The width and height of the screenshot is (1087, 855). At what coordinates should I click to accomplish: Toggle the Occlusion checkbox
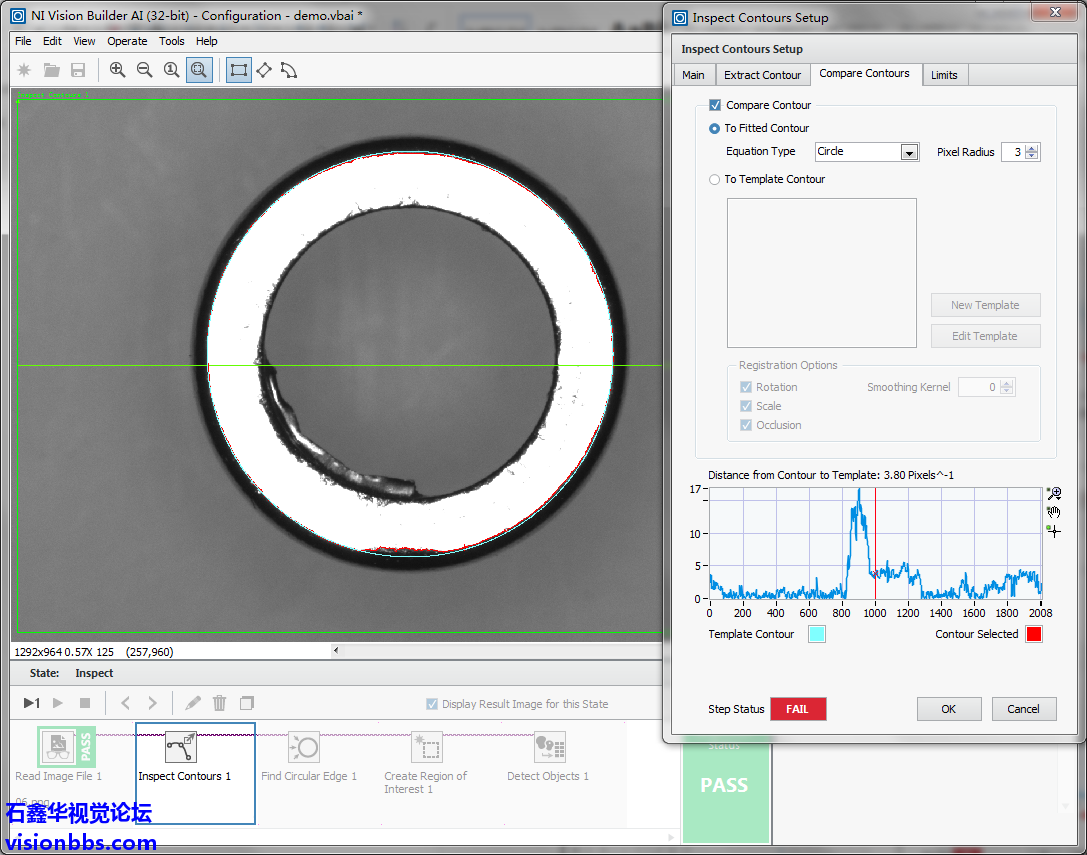746,425
